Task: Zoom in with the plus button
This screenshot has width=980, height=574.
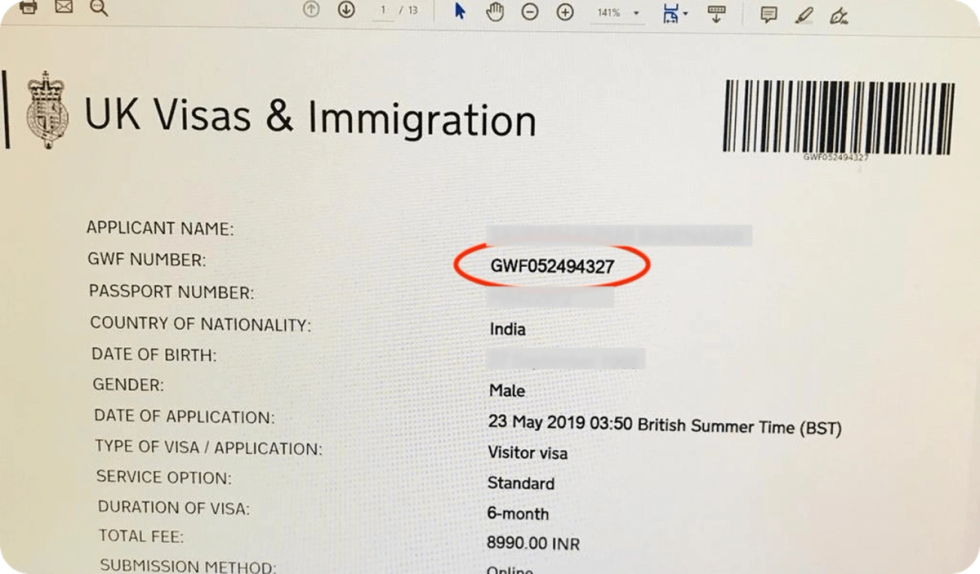Action: click(565, 12)
